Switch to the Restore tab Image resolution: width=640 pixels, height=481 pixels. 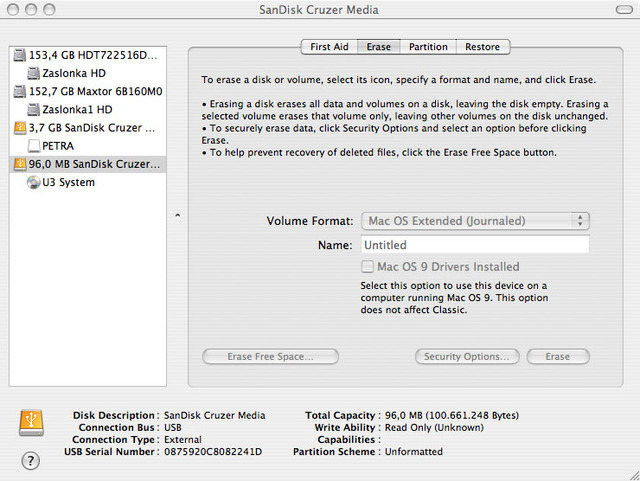click(x=482, y=47)
